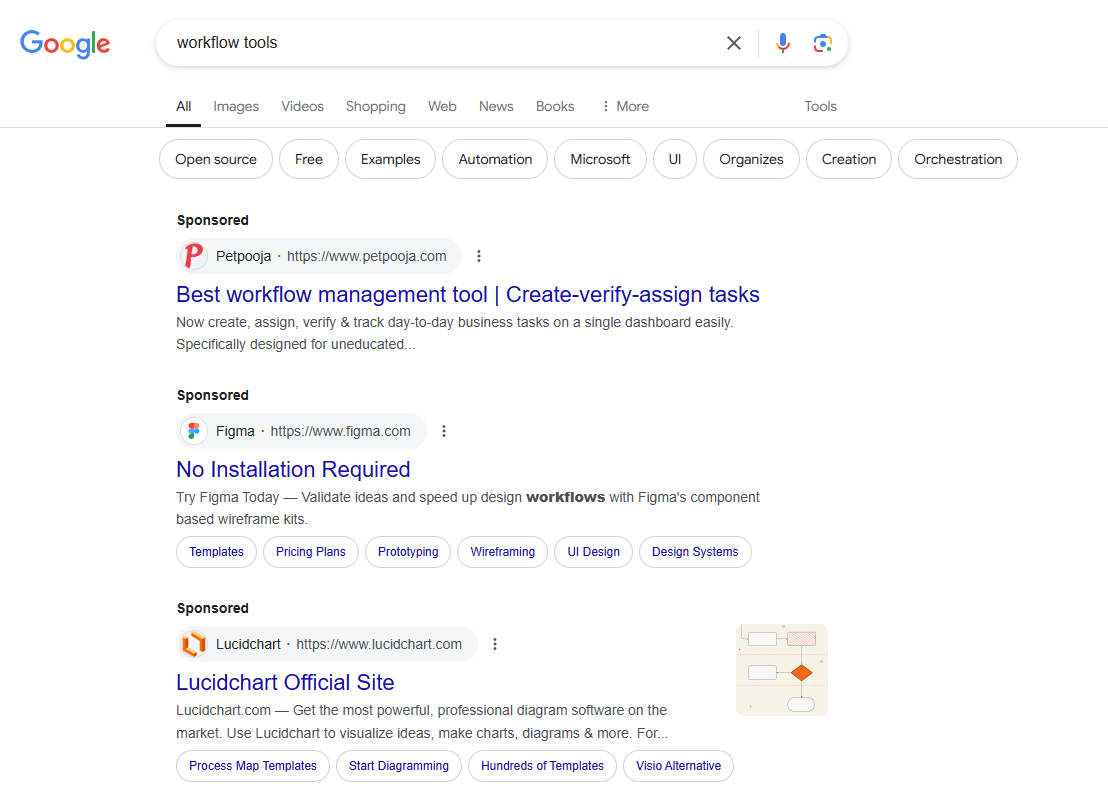Open Process Map Templates sitelink

(x=252, y=766)
